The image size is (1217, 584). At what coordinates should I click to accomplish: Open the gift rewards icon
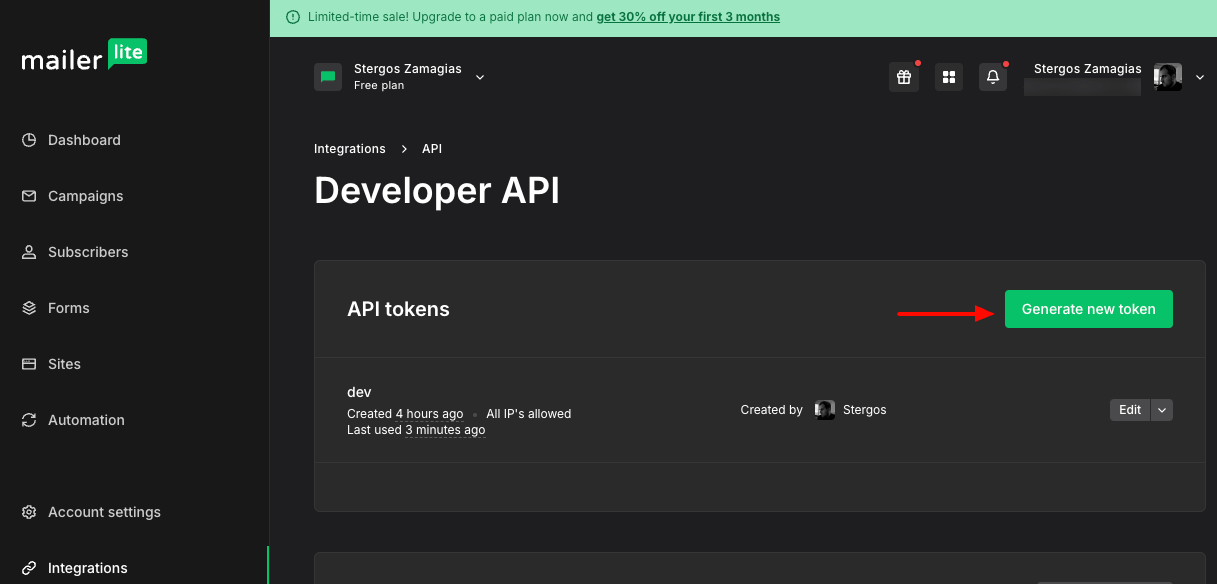[x=904, y=77]
